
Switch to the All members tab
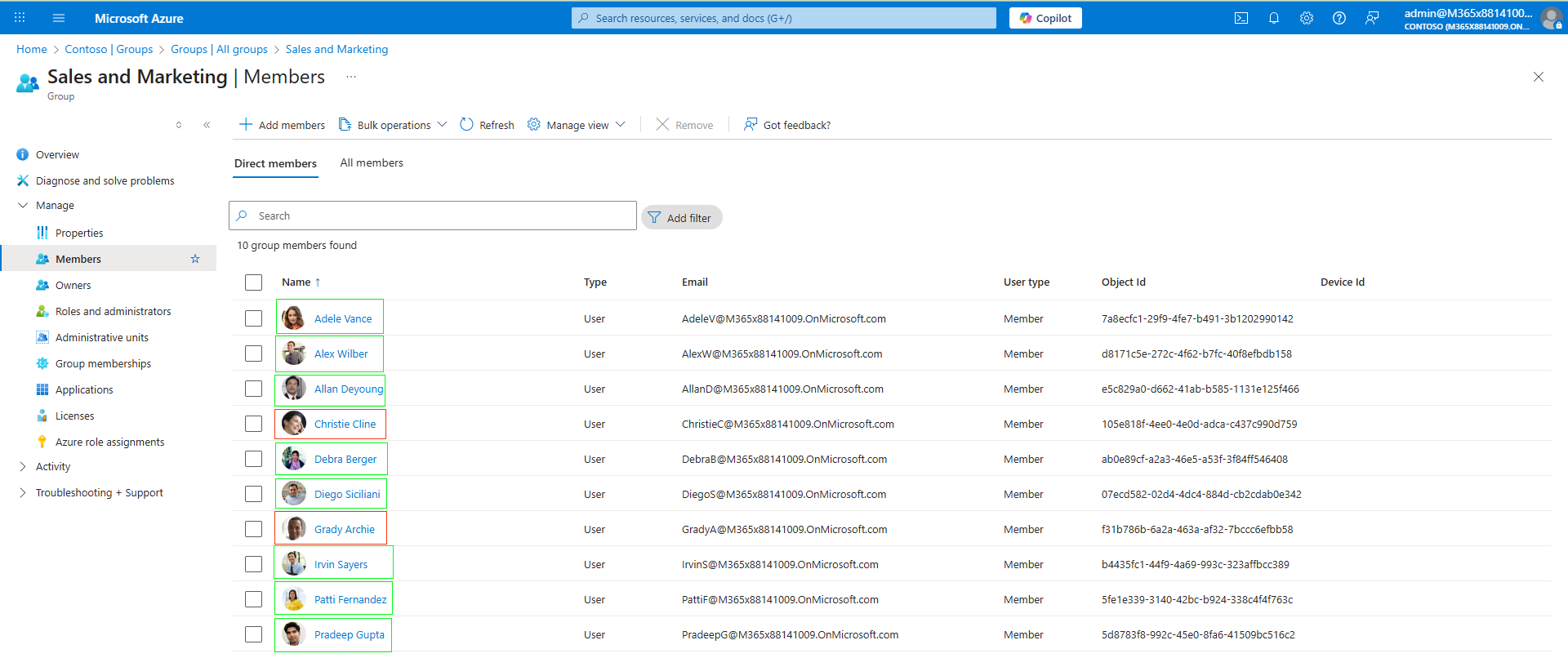click(372, 163)
